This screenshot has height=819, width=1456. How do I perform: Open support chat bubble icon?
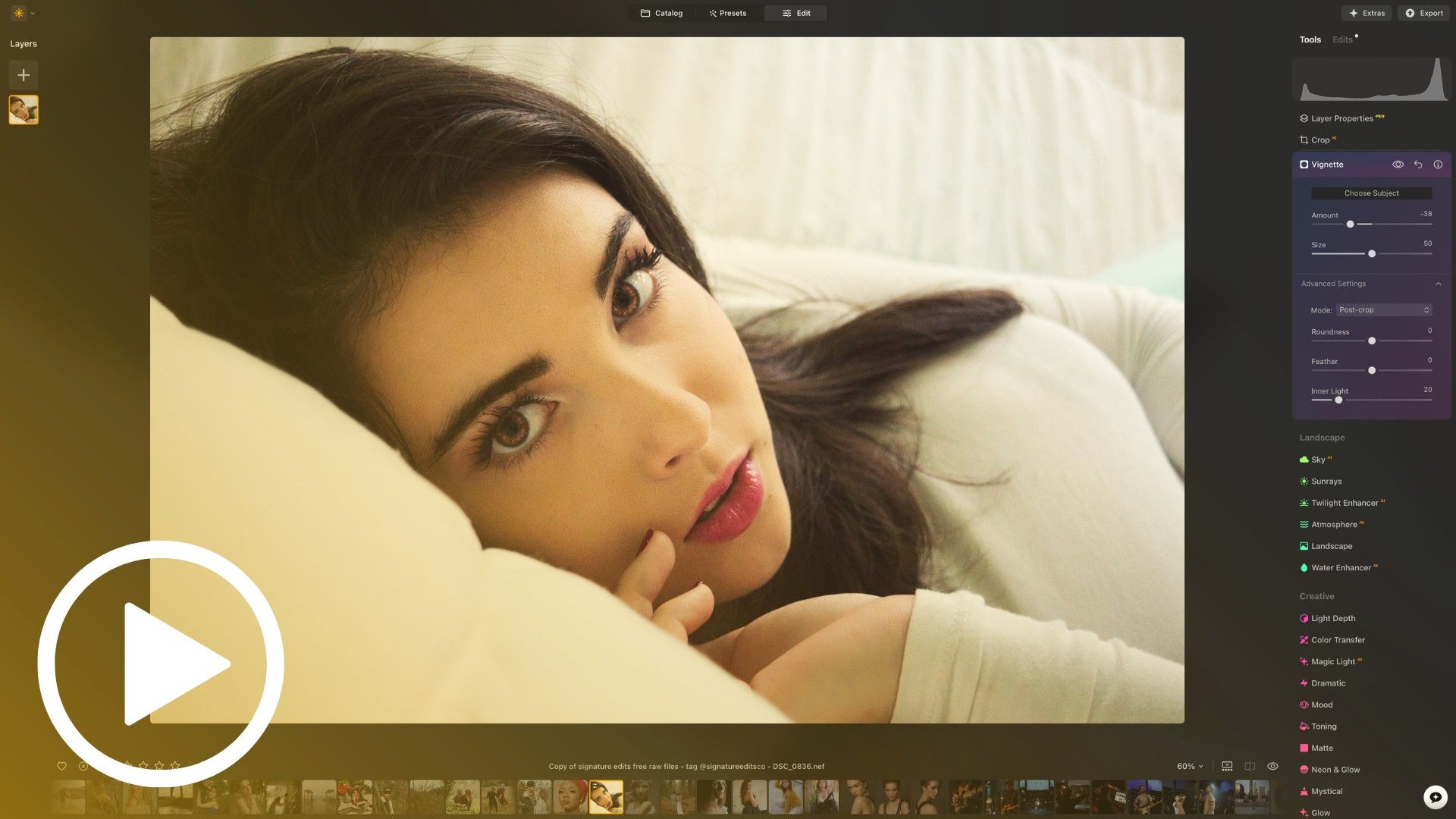(x=1435, y=797)
